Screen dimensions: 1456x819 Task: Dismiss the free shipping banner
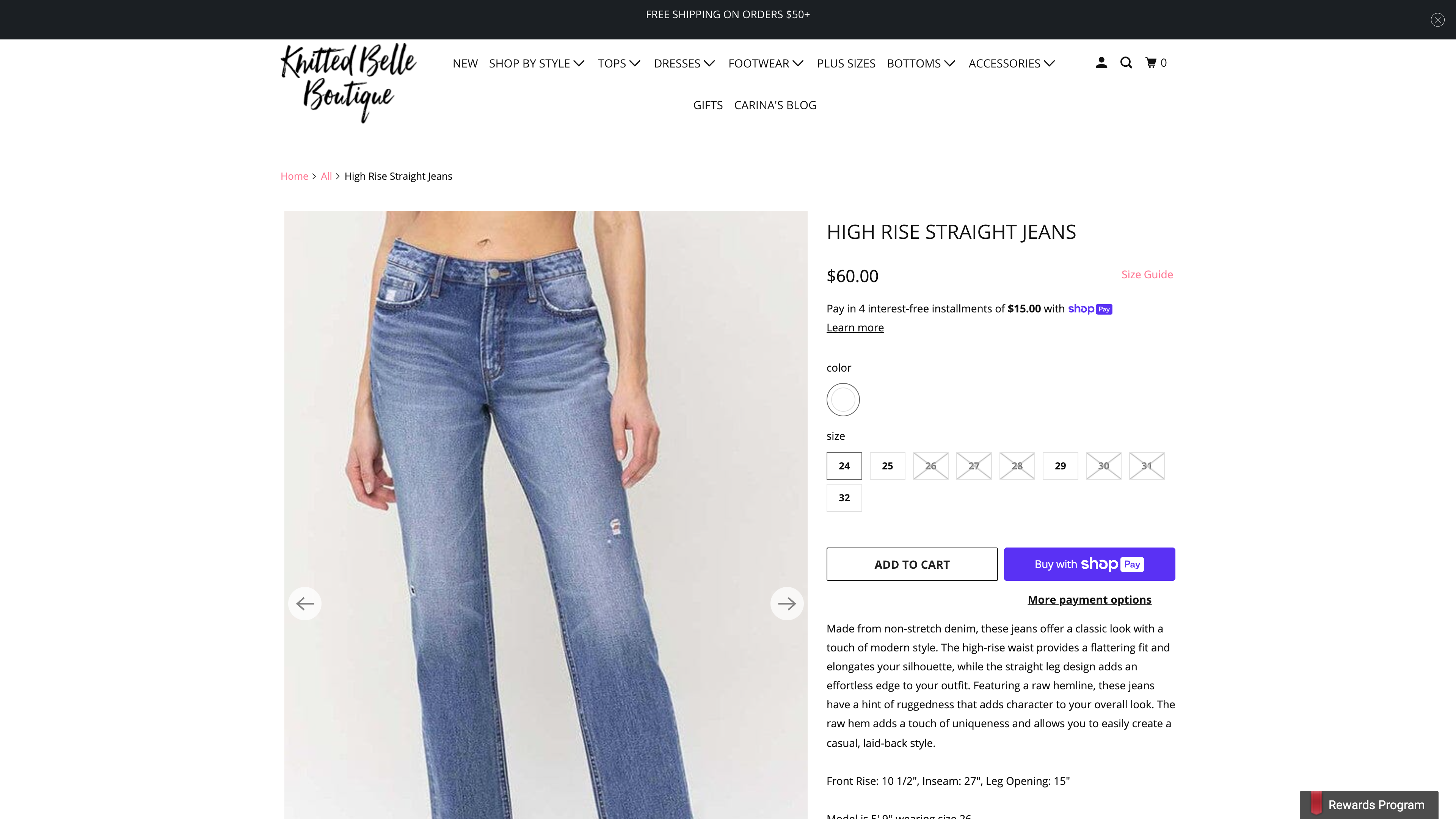(x=1437, y=20)
